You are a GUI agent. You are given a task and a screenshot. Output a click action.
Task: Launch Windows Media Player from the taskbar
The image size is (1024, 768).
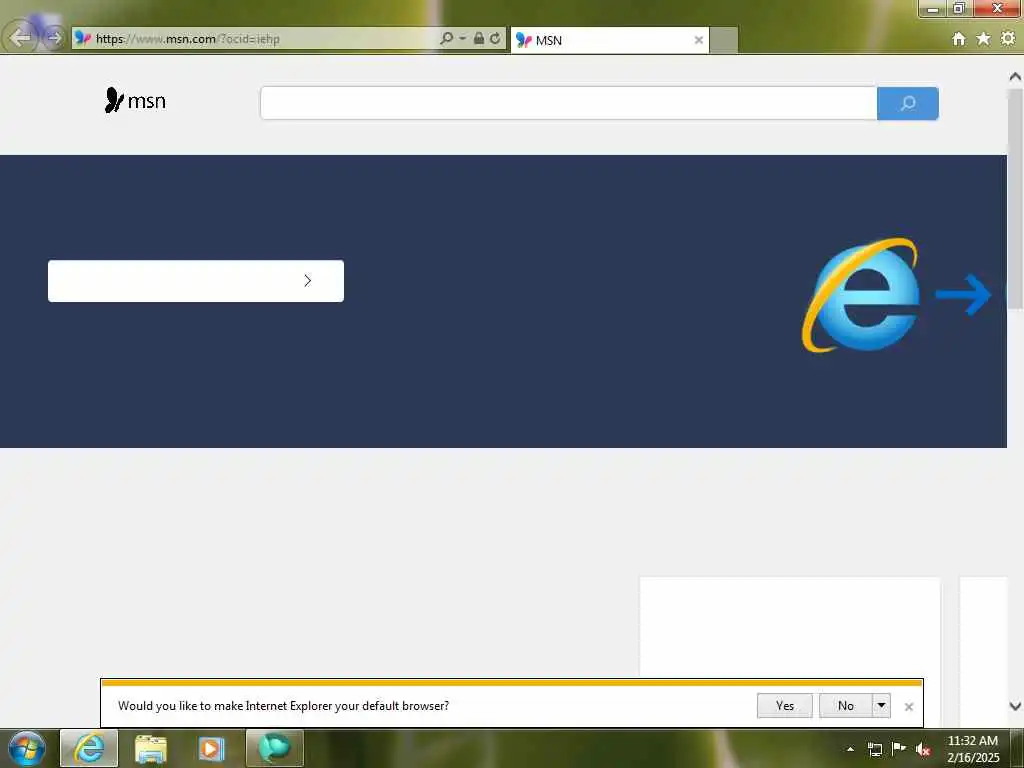211,748
